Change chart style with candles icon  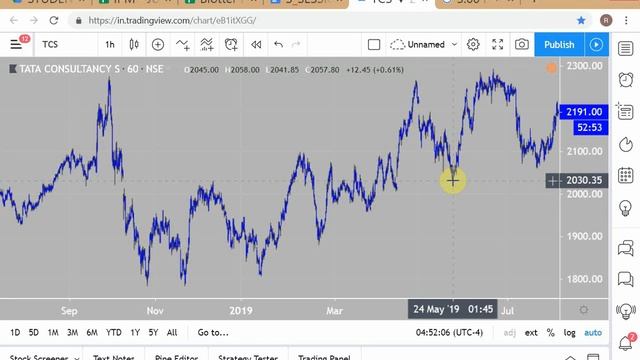click(134, 44)
